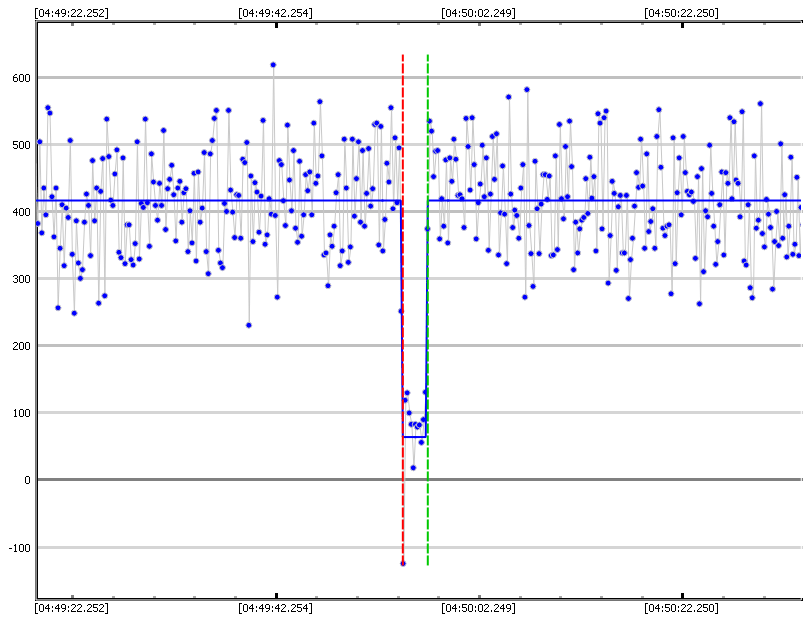The width and height of the screenshot is (803, 621).
Task: Click top timestamp label 04:49:22.252
Action: [72, 13]
